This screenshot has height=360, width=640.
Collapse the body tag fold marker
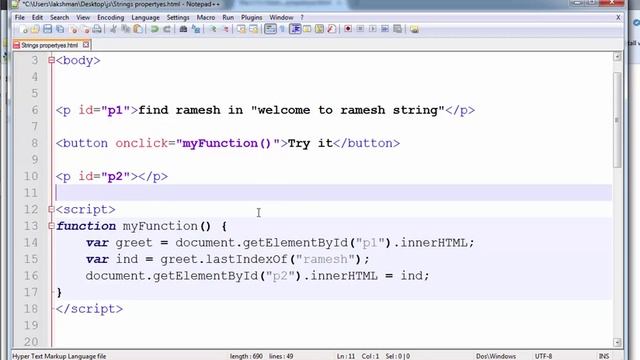coord(51,60)
